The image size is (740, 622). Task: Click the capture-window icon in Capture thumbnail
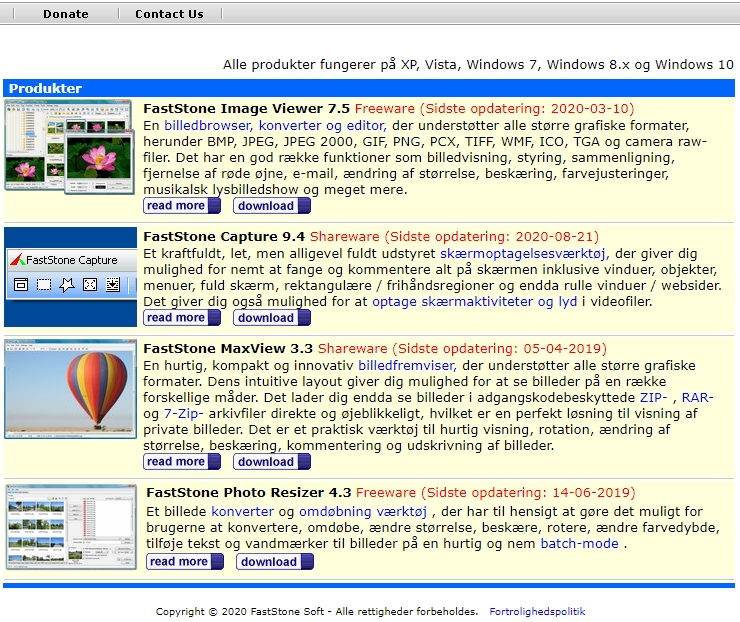point(21,285)
